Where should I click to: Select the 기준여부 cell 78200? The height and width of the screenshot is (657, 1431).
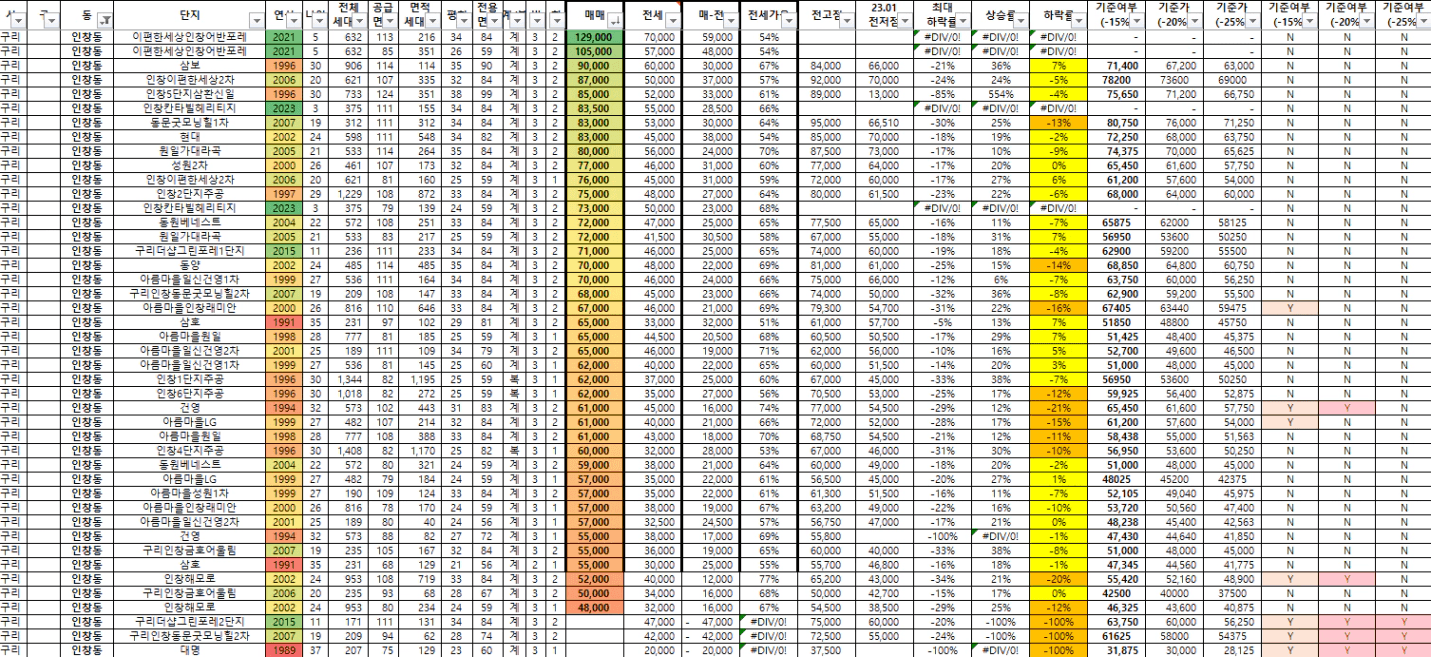click(x=1116, y=79)
